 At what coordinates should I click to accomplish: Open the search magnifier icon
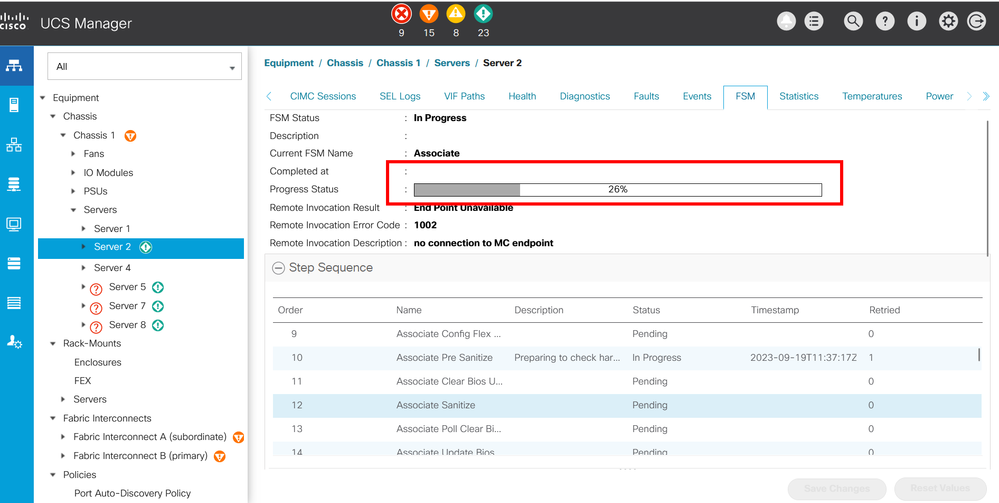point(852,21)
